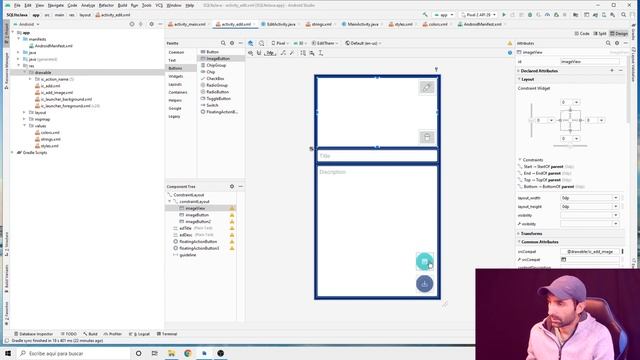Click the Pack icon in design toolbar
The image size is (640, 360).
point(303,53)
